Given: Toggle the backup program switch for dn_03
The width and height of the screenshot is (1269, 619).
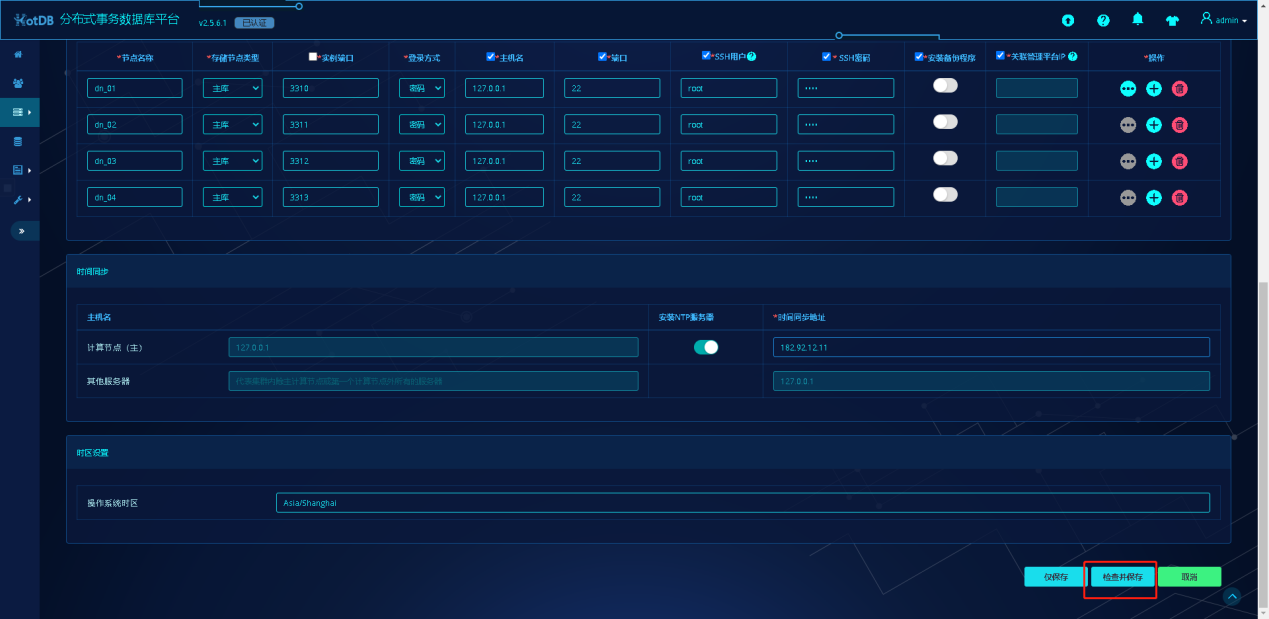Looking at the screenshot, I should pos(945,158).
